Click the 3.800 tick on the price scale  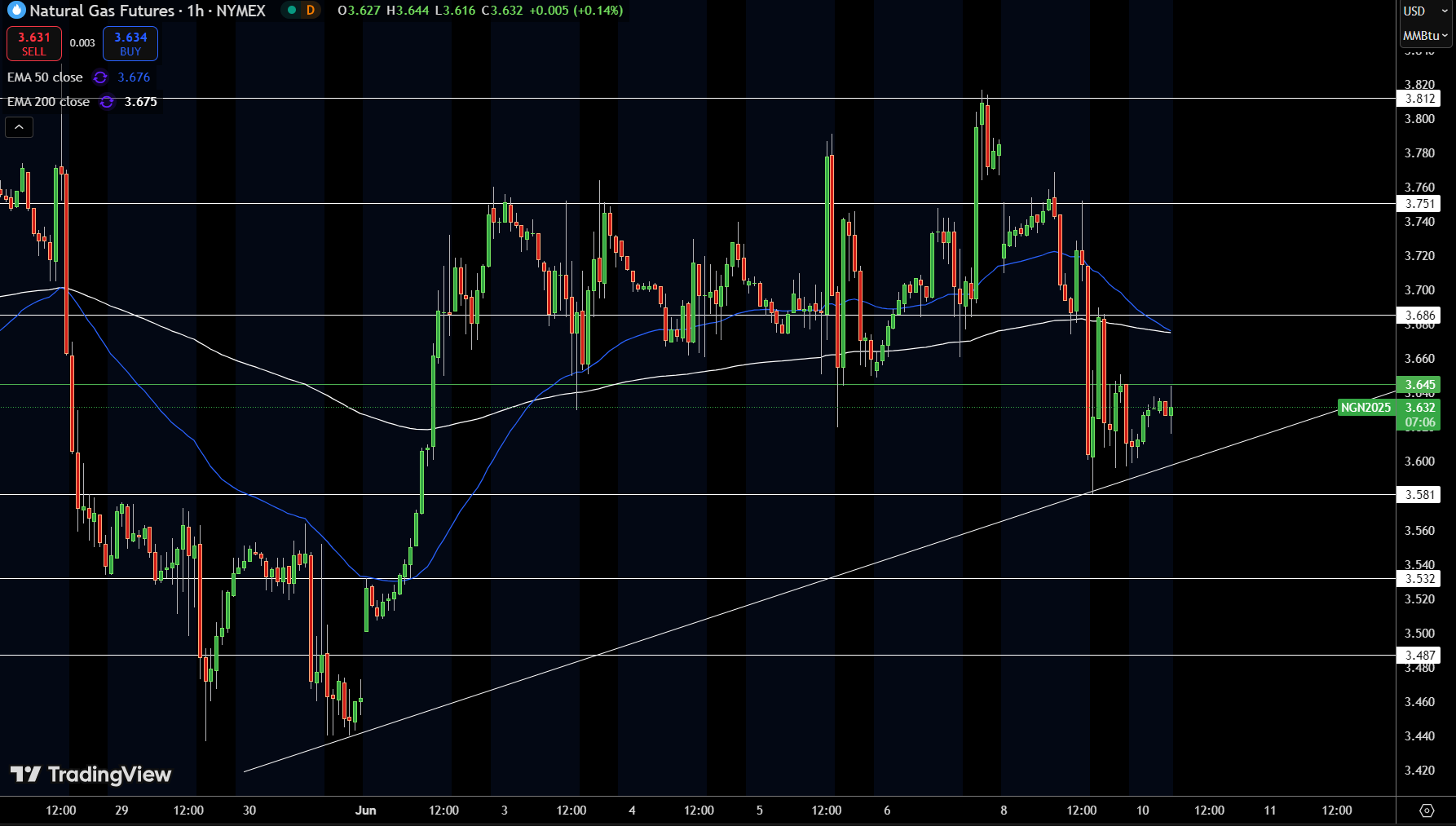click(x=1419, y=119)
